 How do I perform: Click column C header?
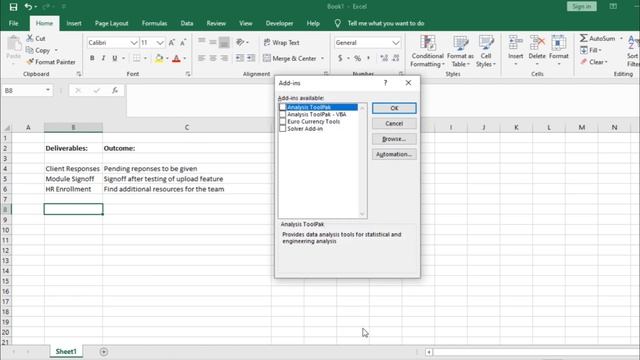click(x=187, y=127)
